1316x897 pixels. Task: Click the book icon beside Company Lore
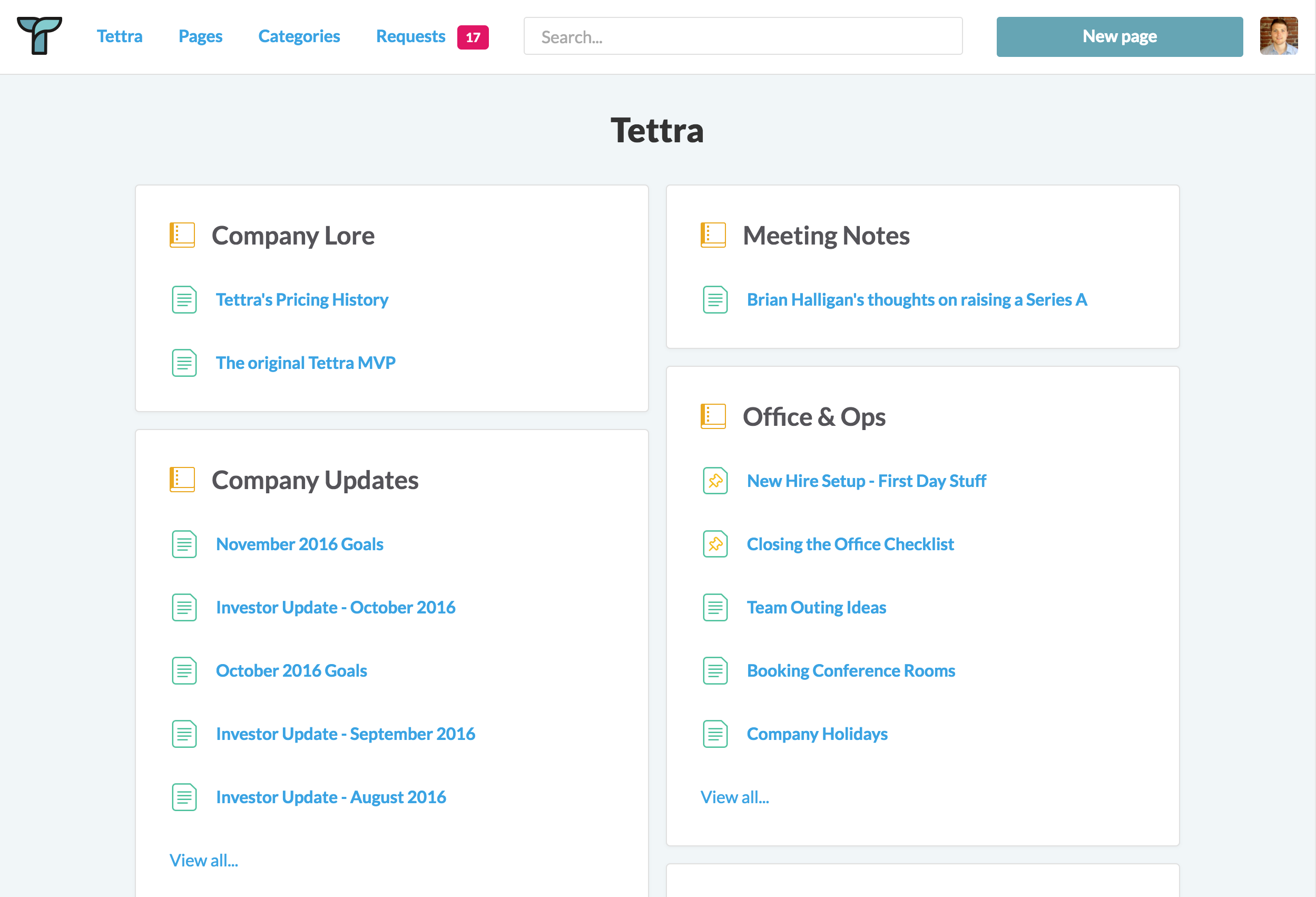pyautogui.click(x=182, y=235)
